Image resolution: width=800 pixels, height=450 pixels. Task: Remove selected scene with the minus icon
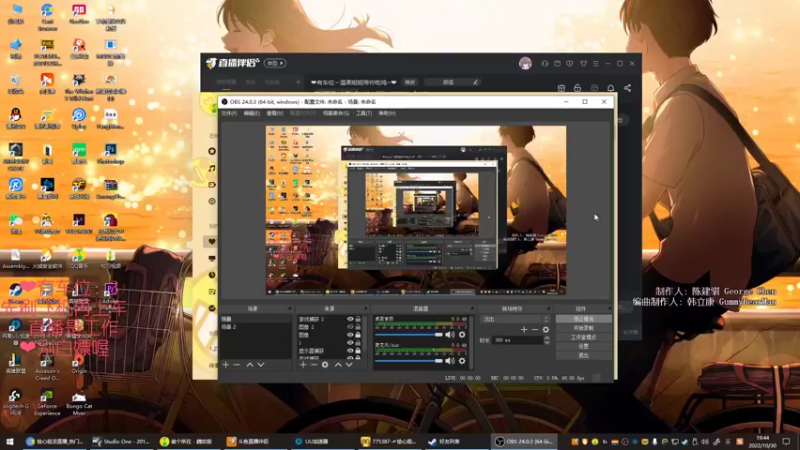pos(237,365)
